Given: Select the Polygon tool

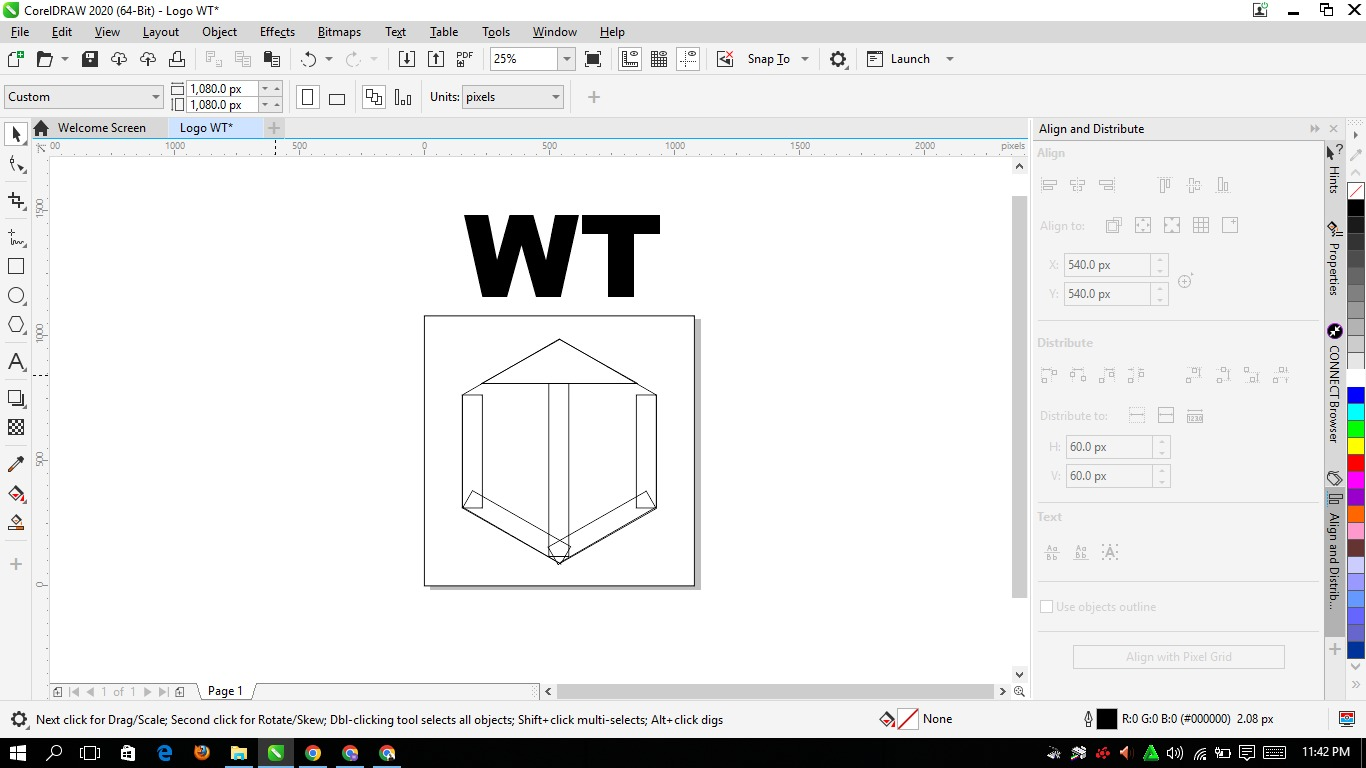Looking at the screenshot, I should coord(16,325).
